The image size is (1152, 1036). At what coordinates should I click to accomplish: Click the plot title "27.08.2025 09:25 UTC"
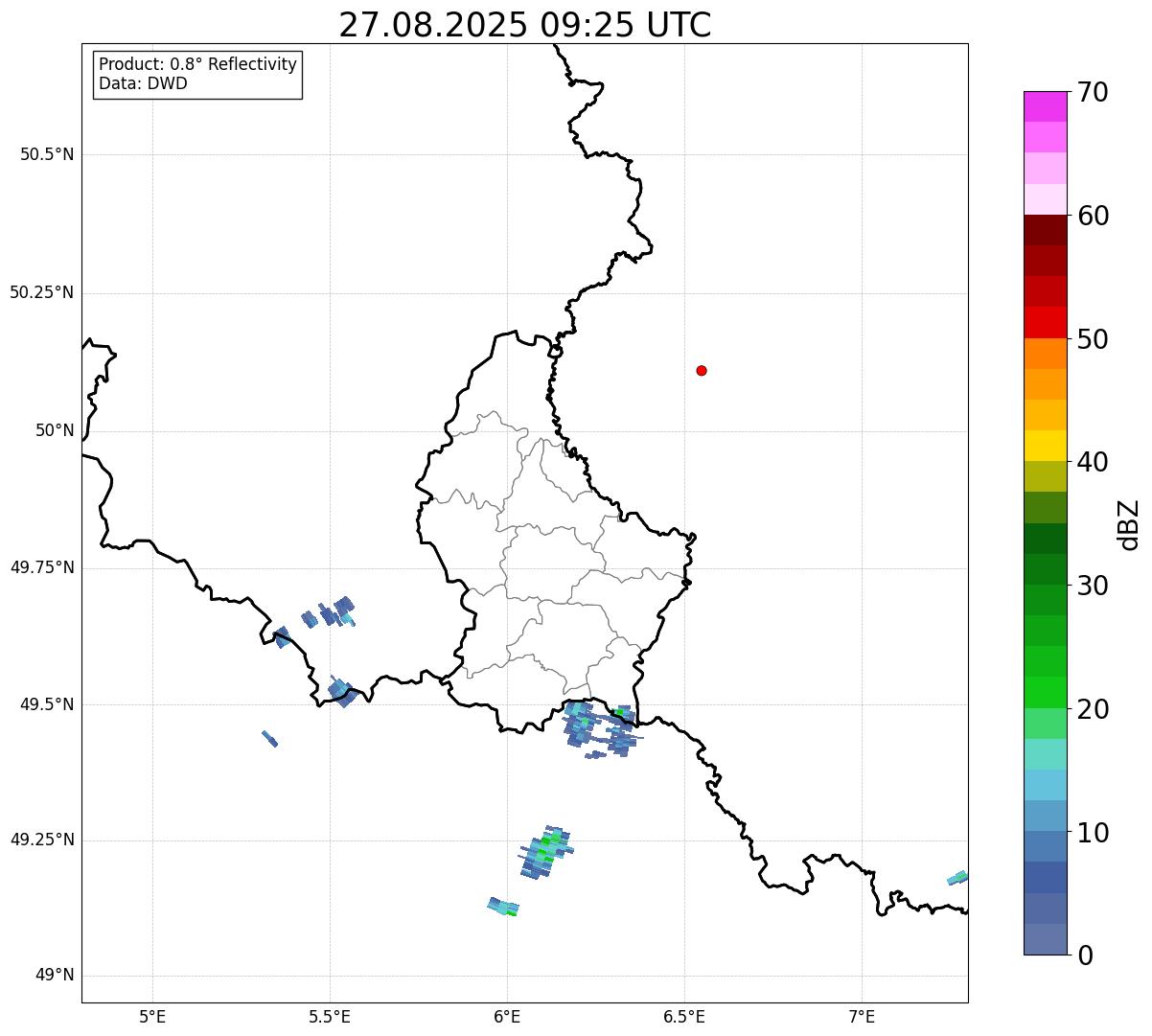(x=525, y=24)
